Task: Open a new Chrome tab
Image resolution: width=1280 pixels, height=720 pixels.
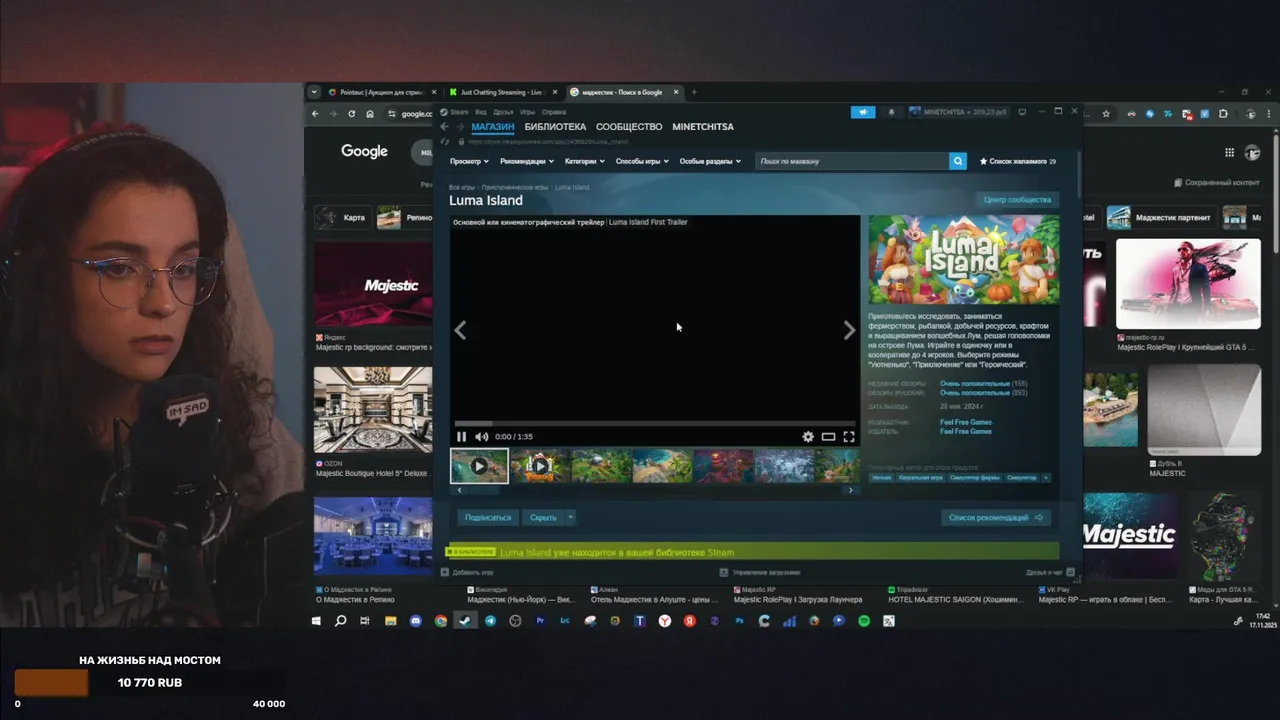Action: pyautogui.click(x=694, y=92)
